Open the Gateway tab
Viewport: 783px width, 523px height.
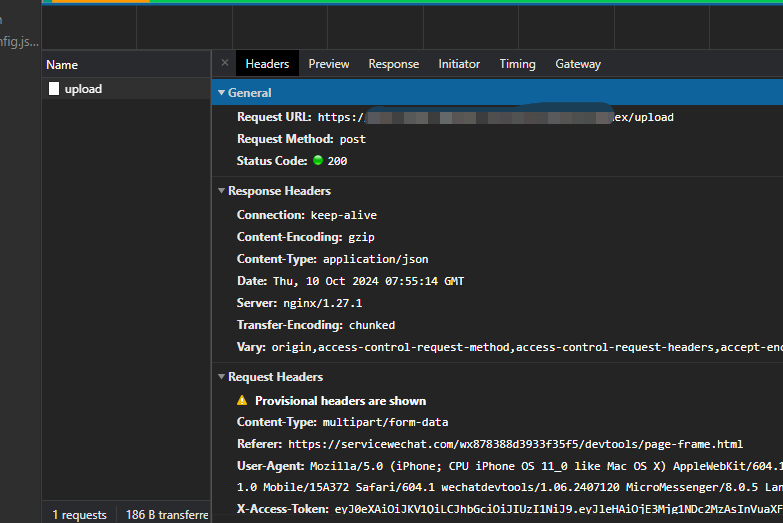pos(578,63)
